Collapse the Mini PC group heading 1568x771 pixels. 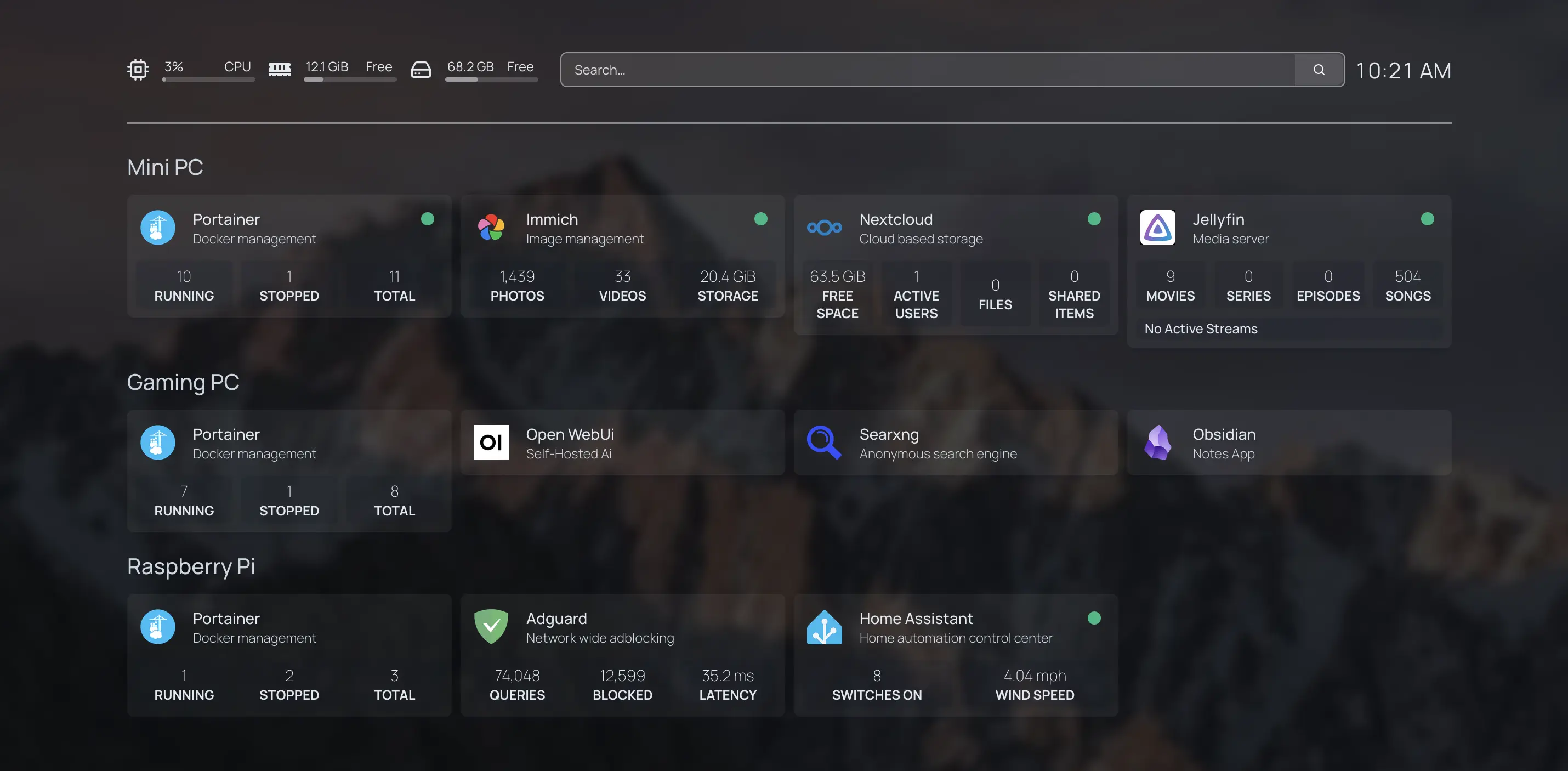click(165, 167)
